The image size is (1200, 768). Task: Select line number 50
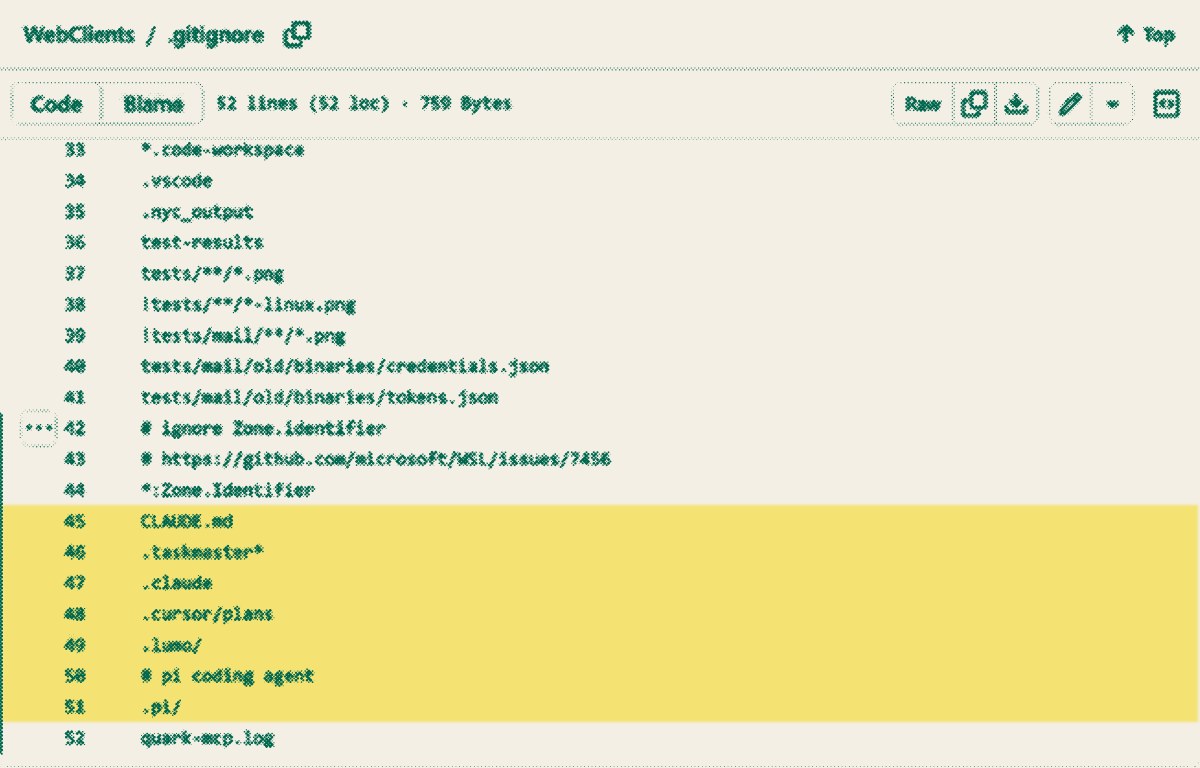(75, 676)
